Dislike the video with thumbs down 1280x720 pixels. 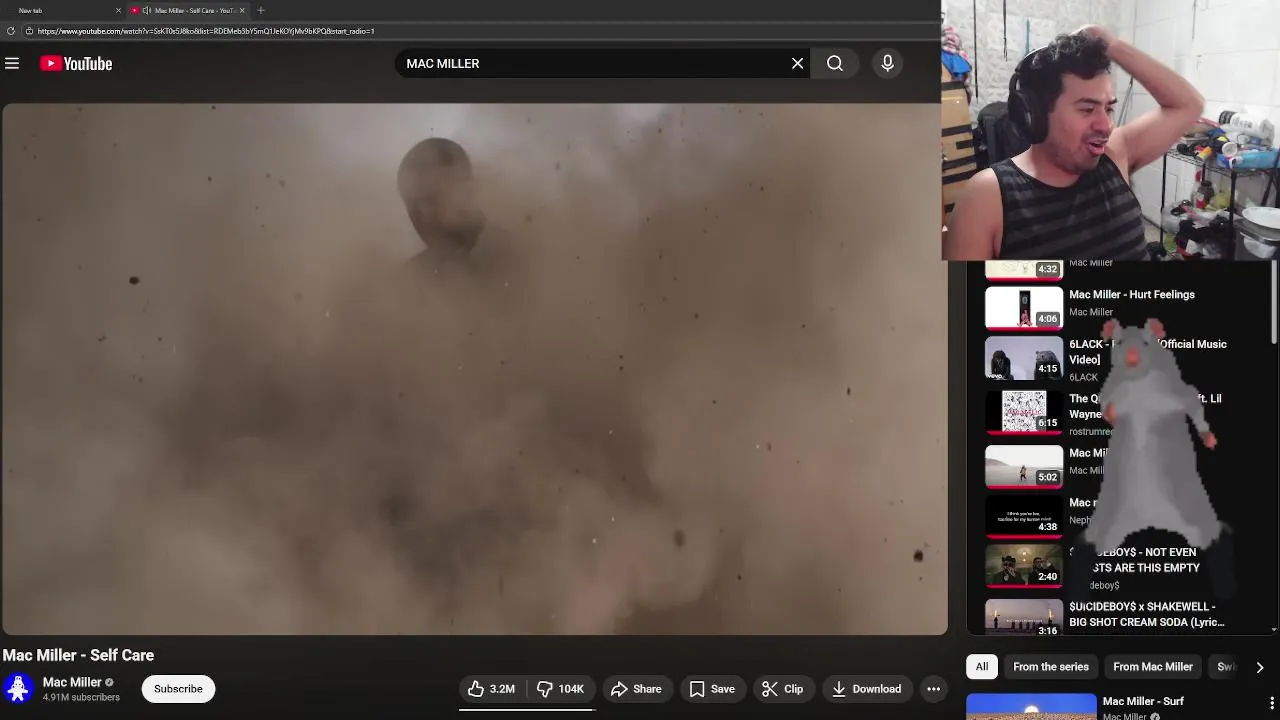point(561,689)
